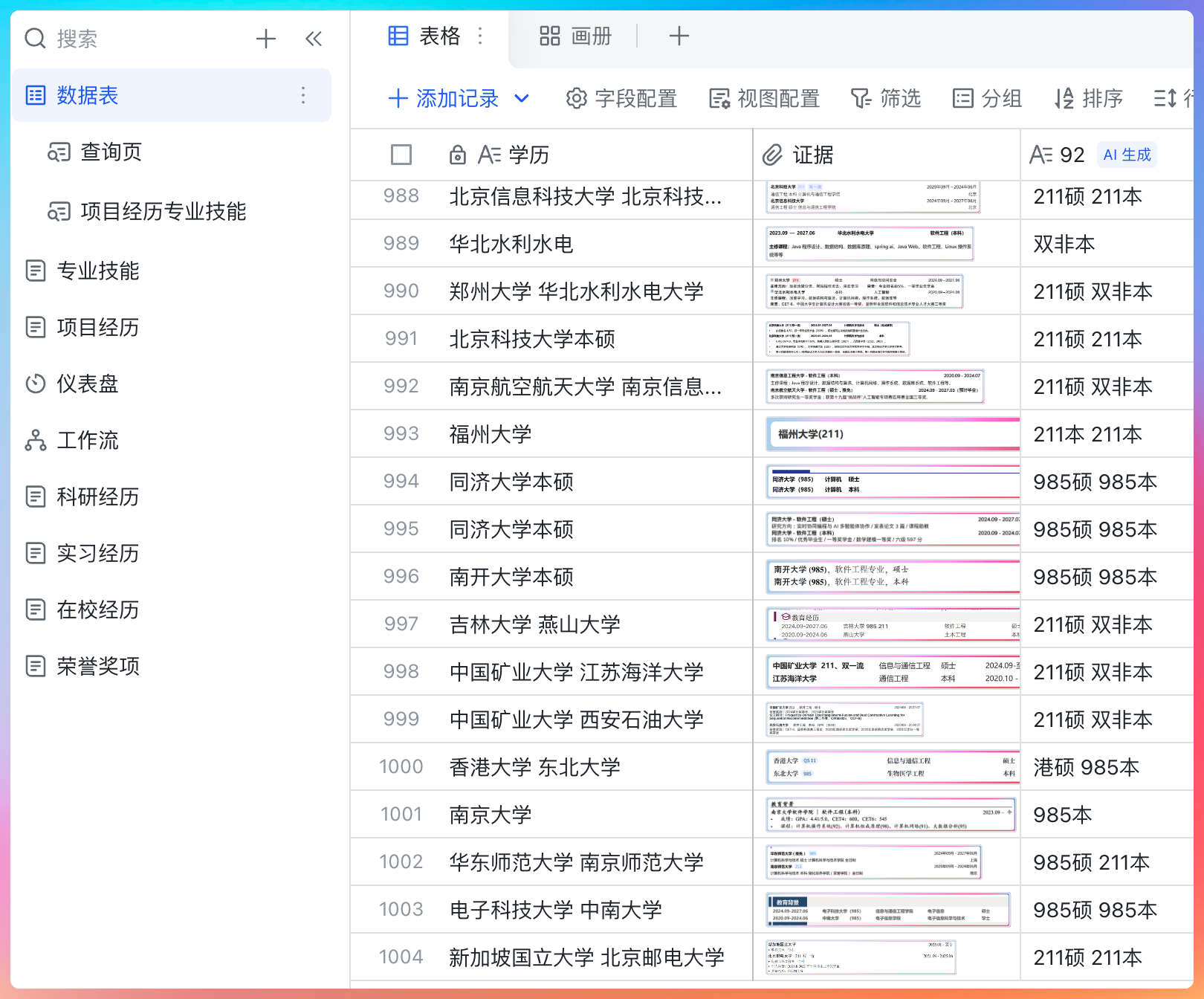1204x999 pixels.
Task: Toggle the select-all rows checkbox
Action: pyautogui.click(x=401, y=155)
